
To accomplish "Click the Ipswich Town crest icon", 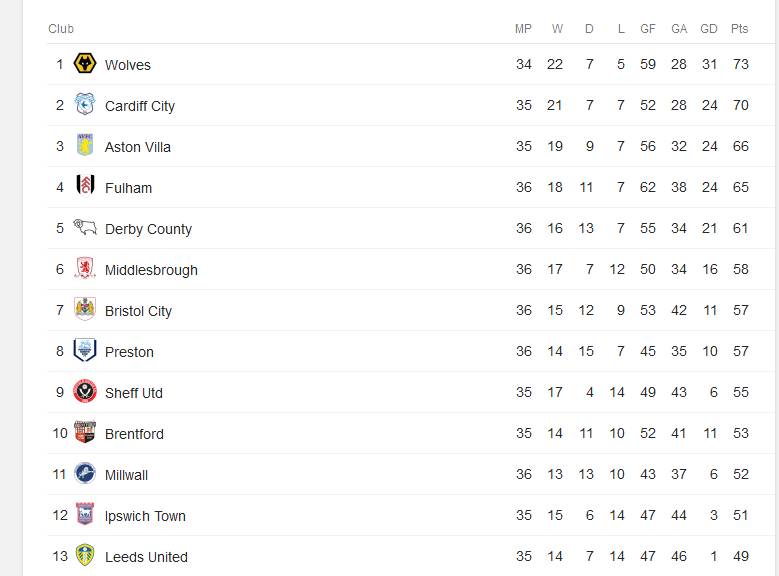I will click(x=85, y=515).
